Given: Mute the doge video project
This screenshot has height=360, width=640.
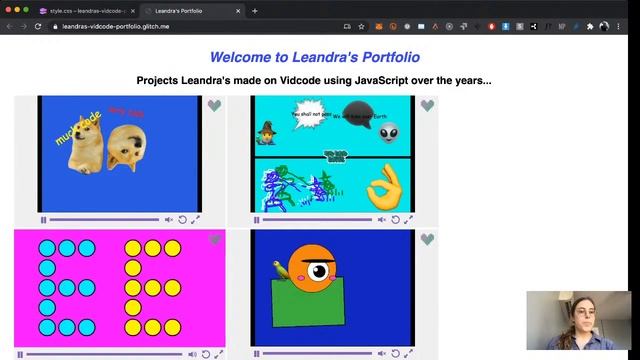Looking at the screenshot, I should pyautogui.click(x=169, y=220).
